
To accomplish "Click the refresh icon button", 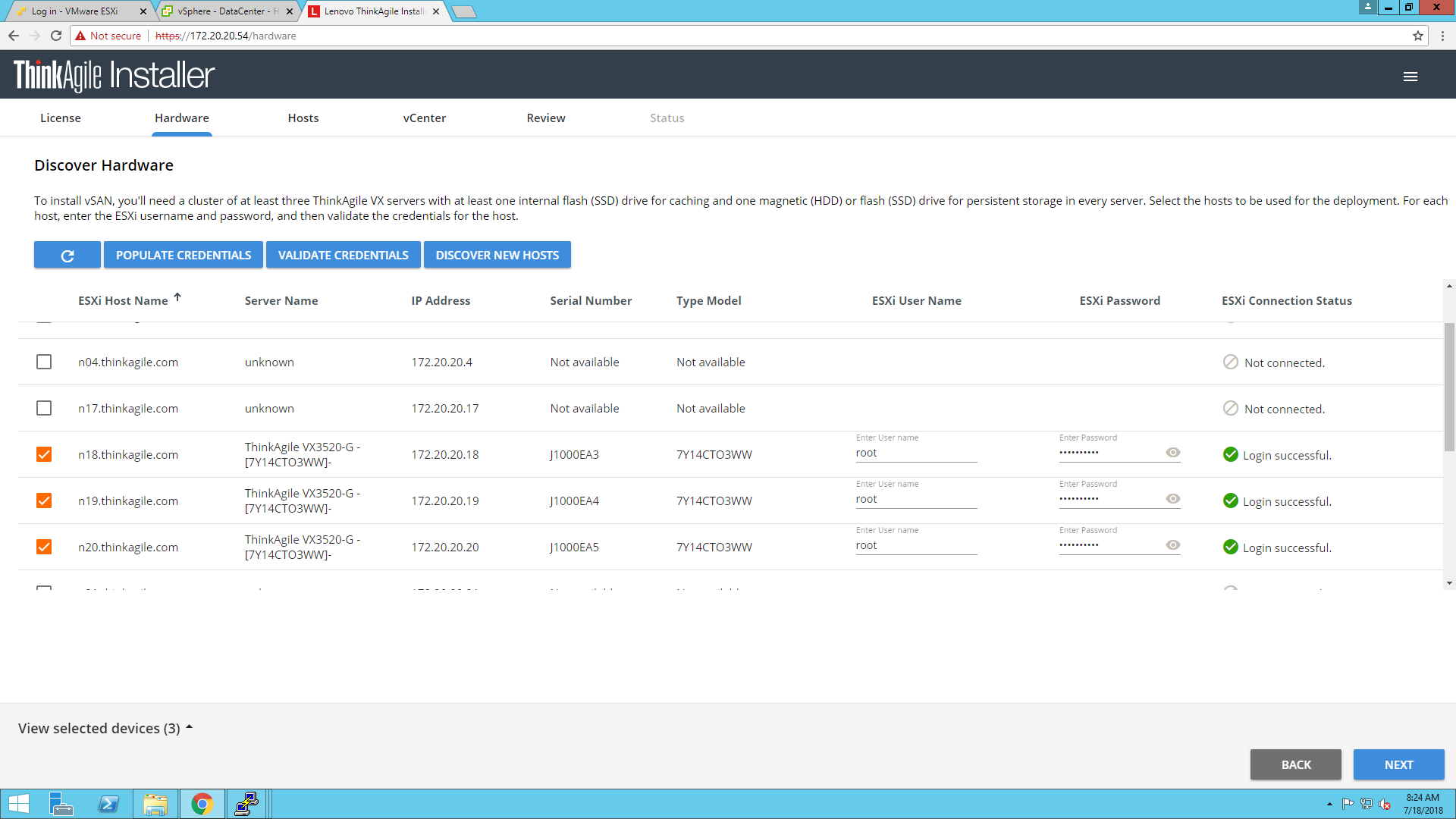I will [67, 256].
